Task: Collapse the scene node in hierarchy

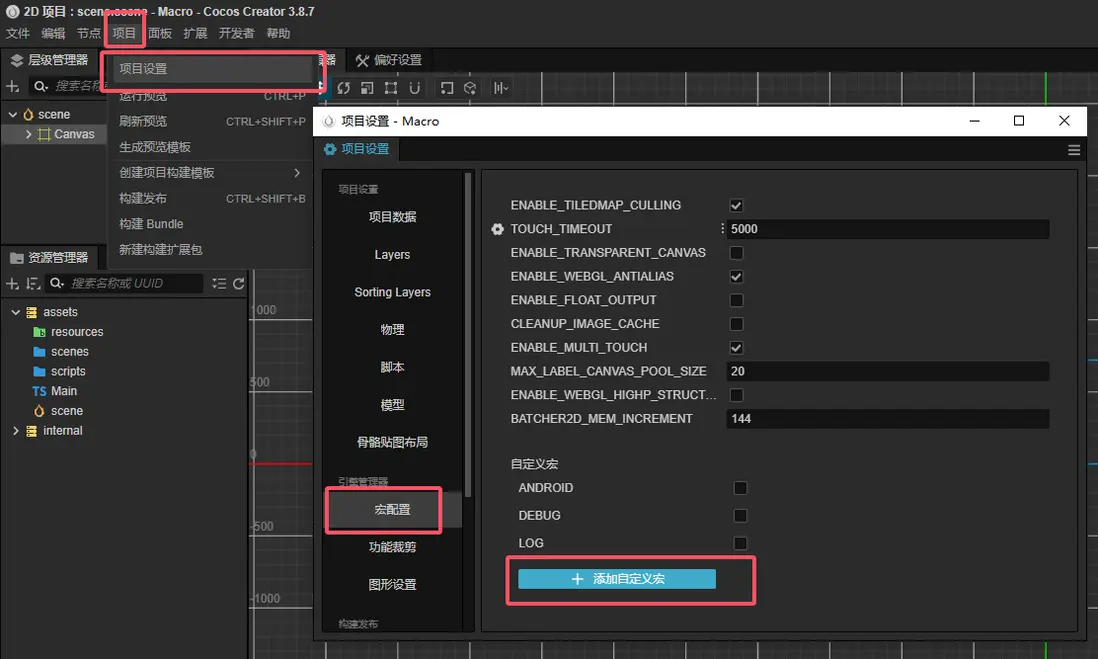Action: [x=13, y=114]
